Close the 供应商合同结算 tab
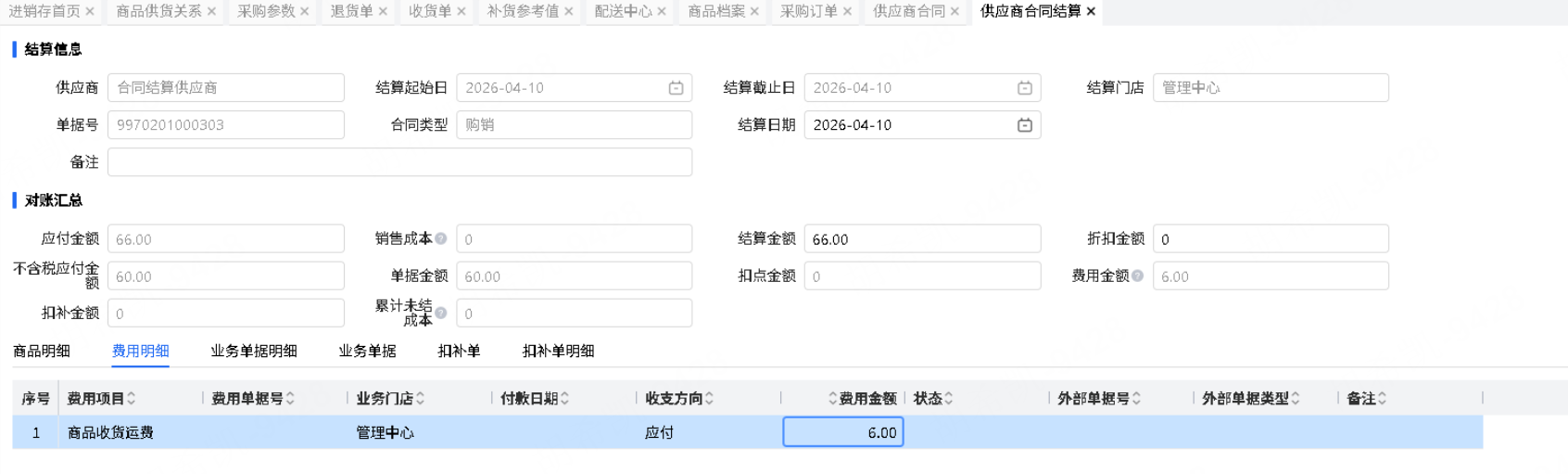The width and height of the screenshot is (1568, 474). click(1091, 11)
